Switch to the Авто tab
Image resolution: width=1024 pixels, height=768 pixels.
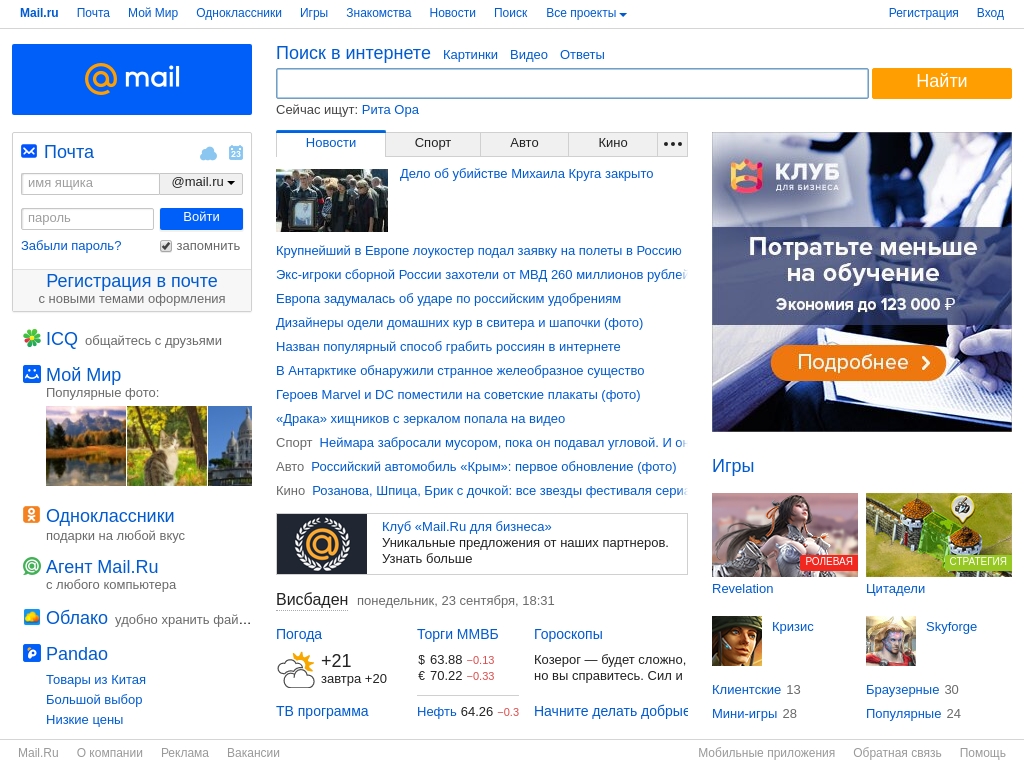tap(524, 143)
